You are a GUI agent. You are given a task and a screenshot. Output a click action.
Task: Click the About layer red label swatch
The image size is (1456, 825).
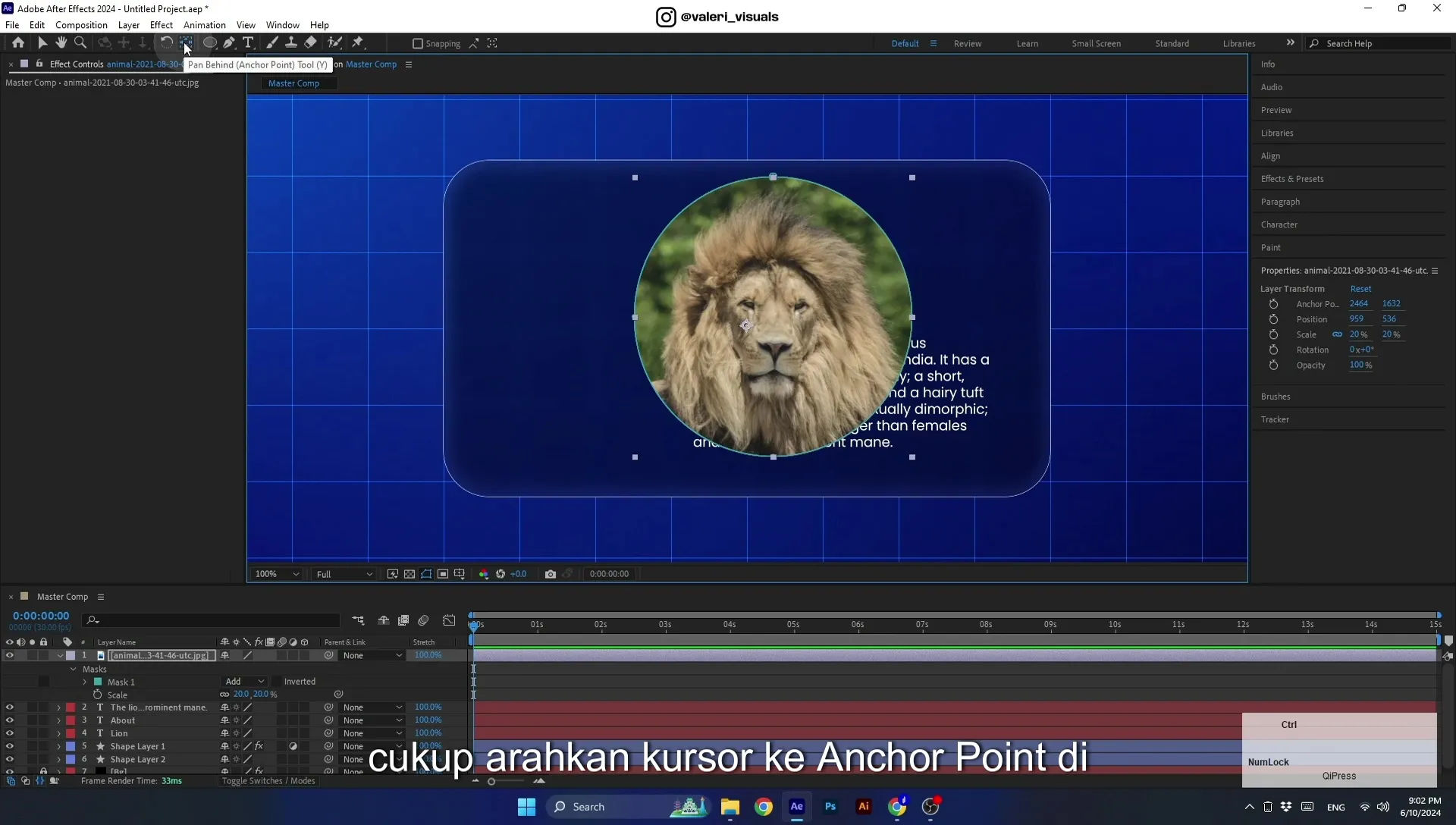click(x=71, y=720)
